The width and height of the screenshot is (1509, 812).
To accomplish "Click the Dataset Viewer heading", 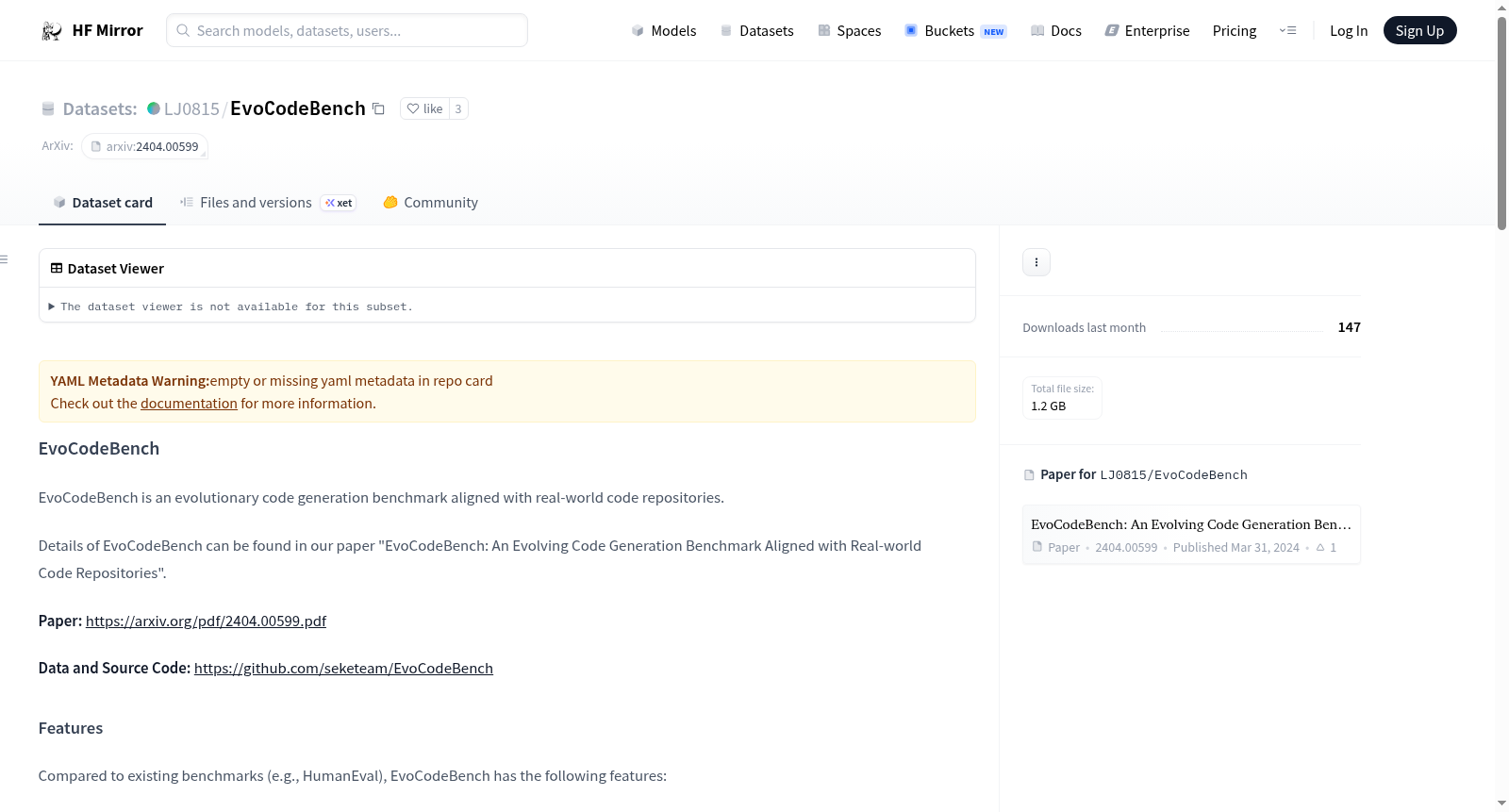I will 116,269.
